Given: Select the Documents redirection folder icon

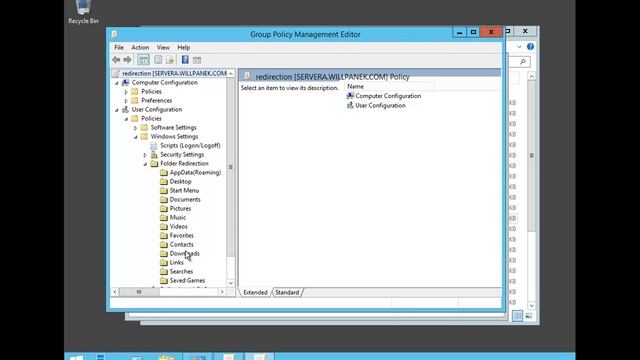Looking at the screenshot, I should 164,200.
